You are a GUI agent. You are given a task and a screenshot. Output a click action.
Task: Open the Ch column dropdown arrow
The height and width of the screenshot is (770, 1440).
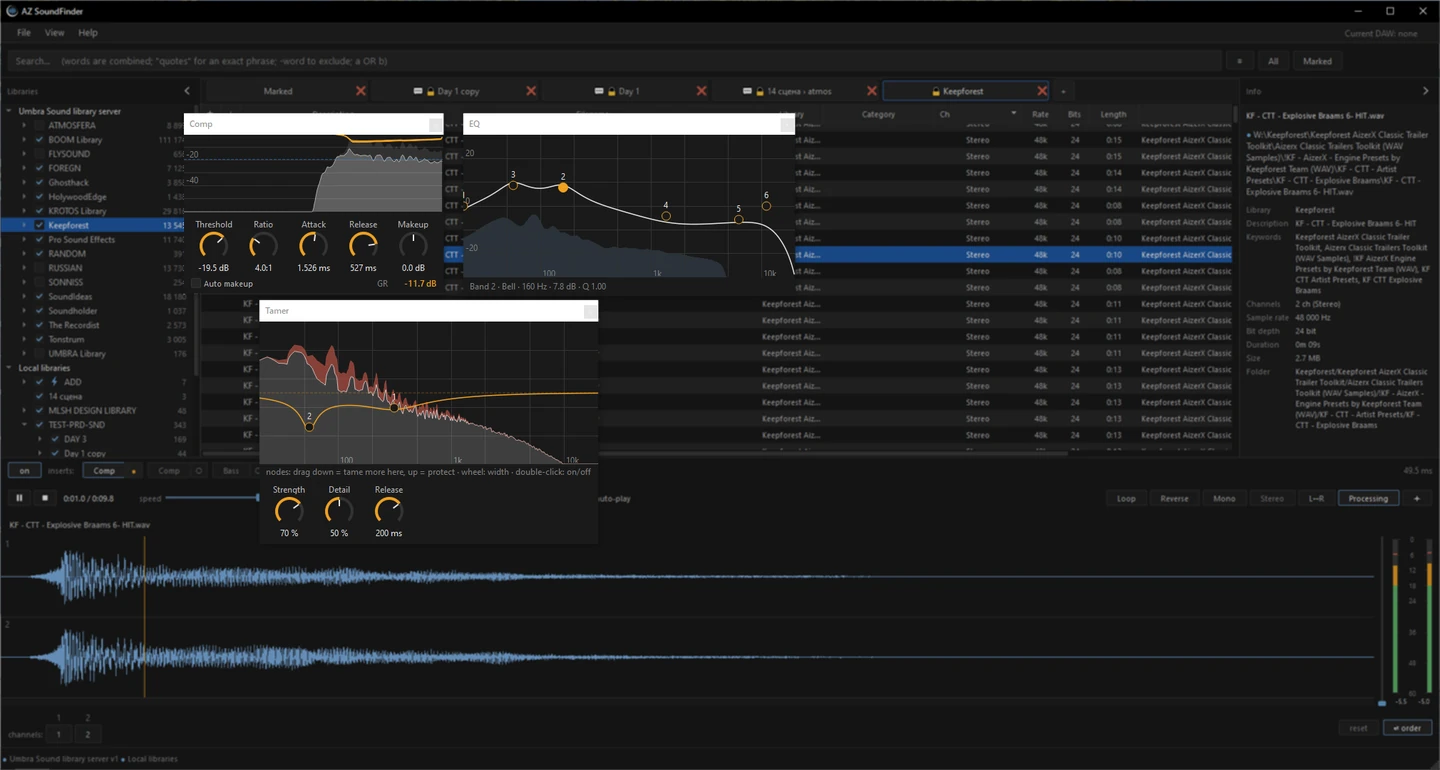(1013, 114)
